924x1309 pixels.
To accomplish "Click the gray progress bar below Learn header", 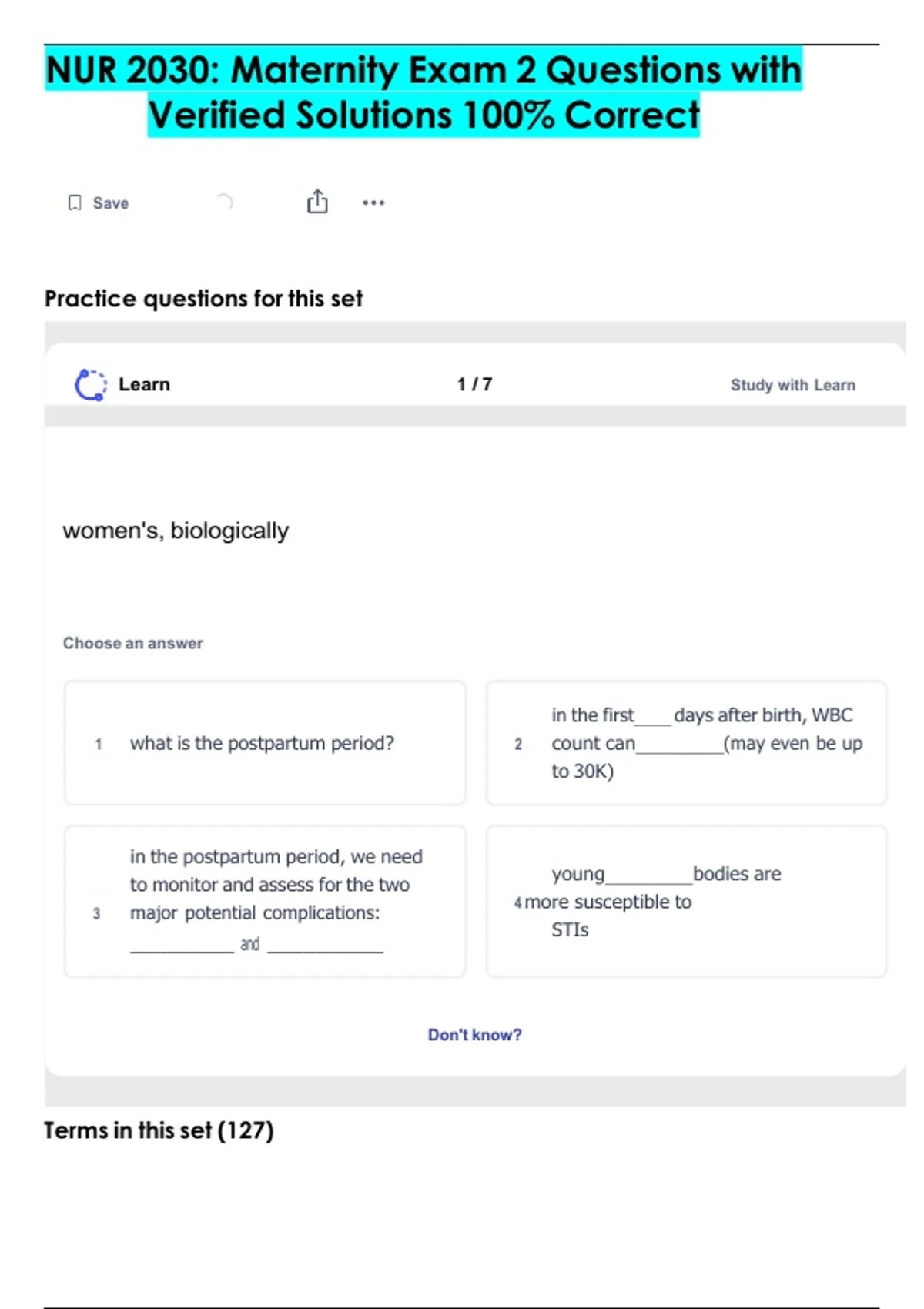I will pos(474,416).
